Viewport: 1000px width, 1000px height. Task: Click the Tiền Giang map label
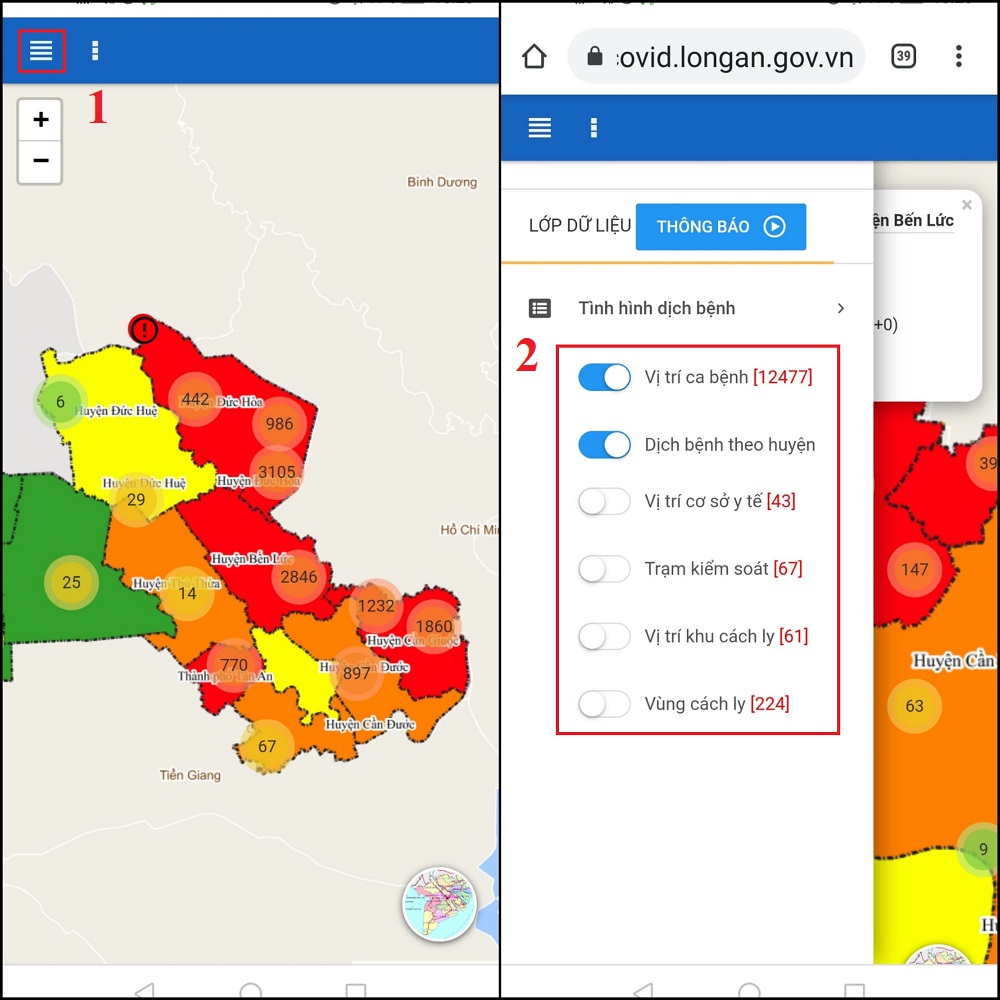190,775
